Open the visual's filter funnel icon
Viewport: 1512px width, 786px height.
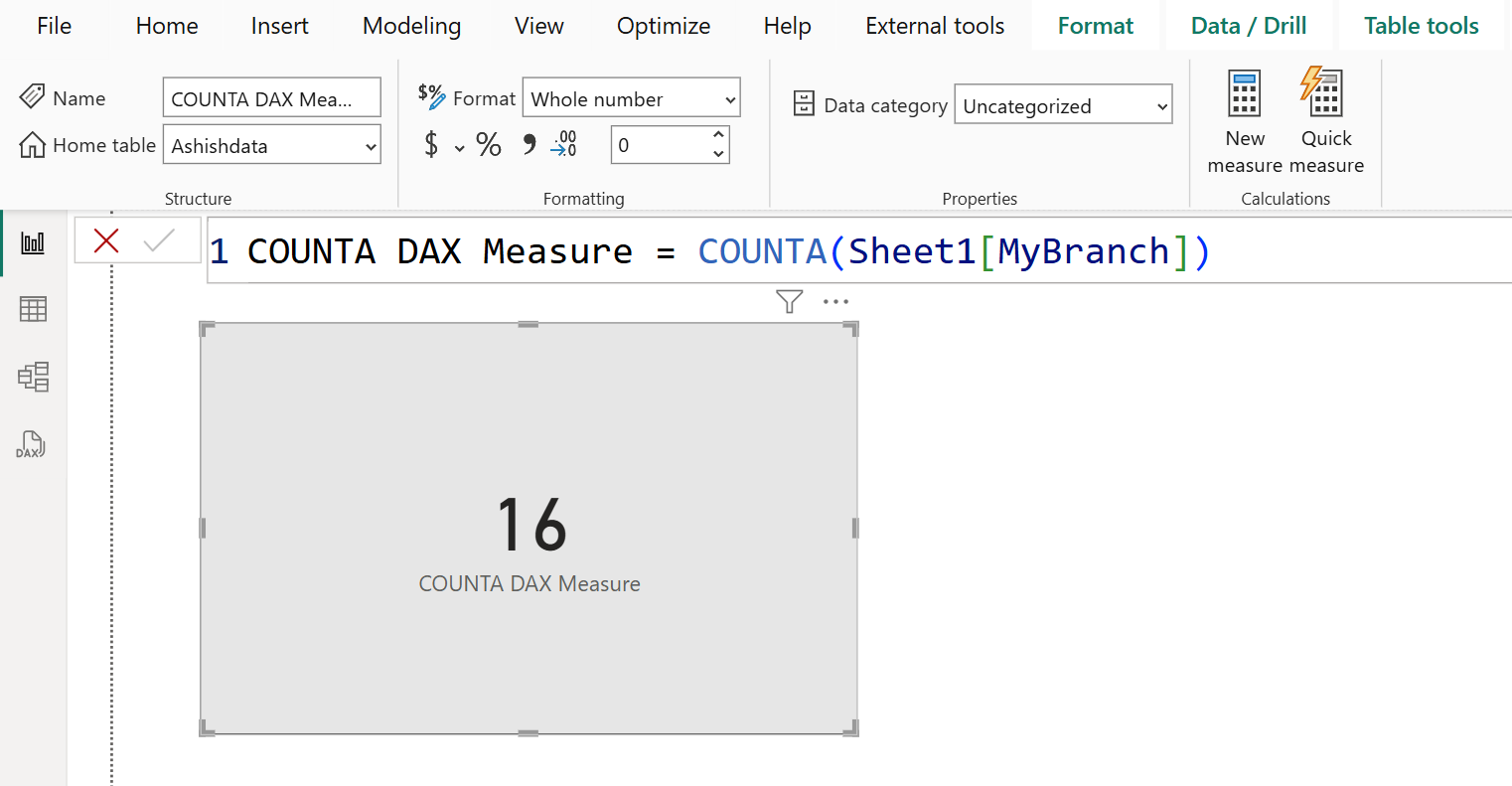coord(789,301)
